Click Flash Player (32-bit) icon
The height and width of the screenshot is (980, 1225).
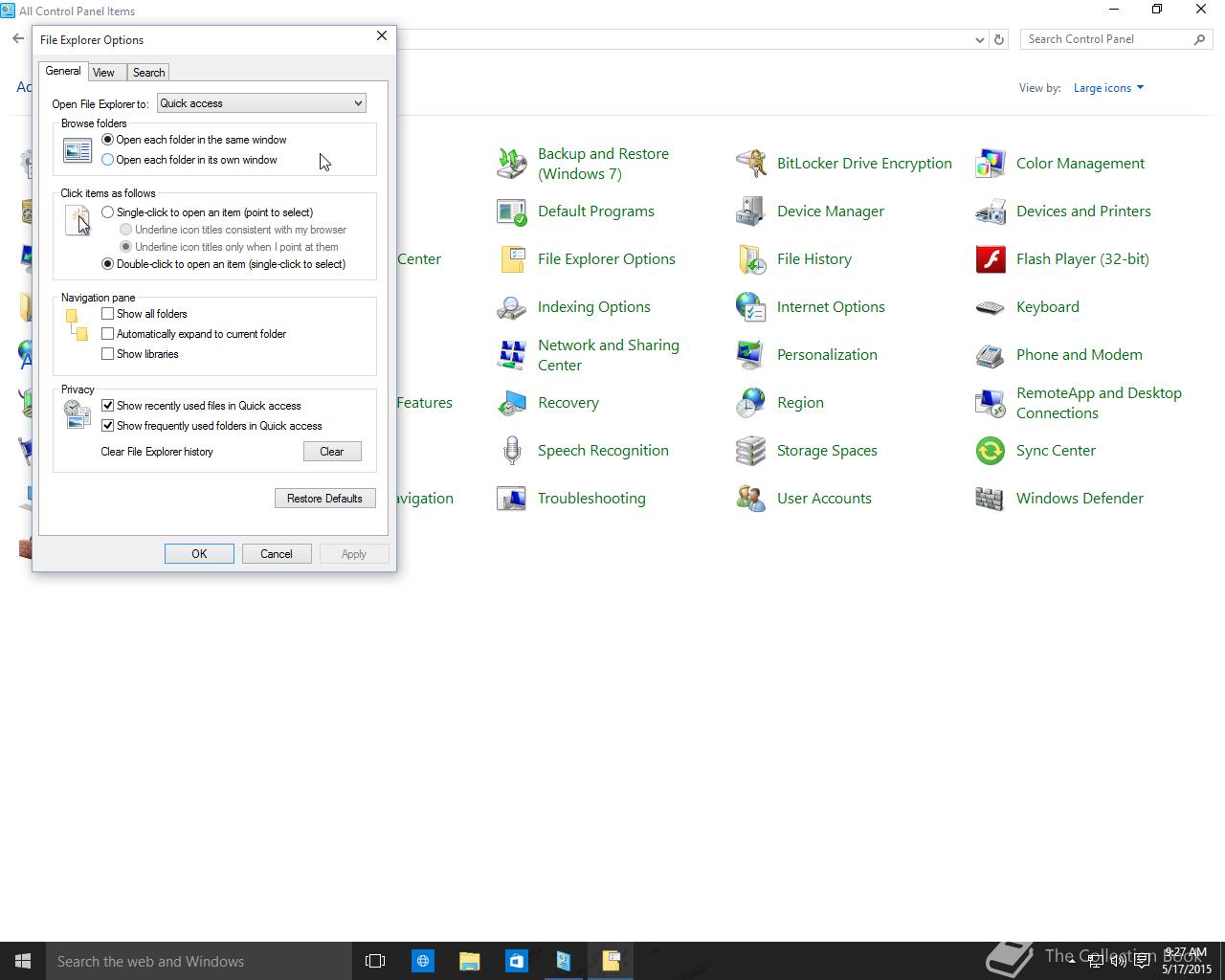991,259
